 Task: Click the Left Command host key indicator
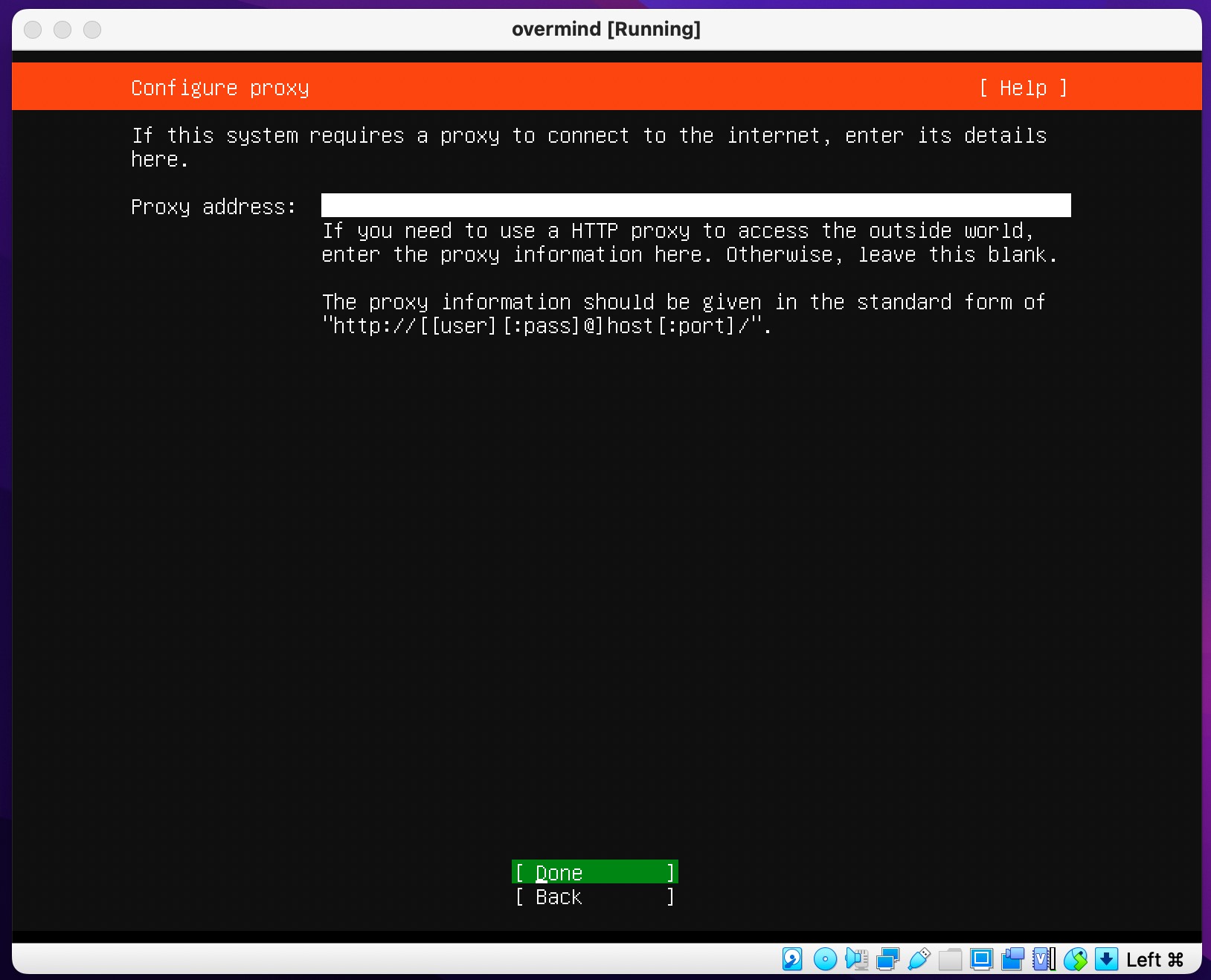point(1154,960)
